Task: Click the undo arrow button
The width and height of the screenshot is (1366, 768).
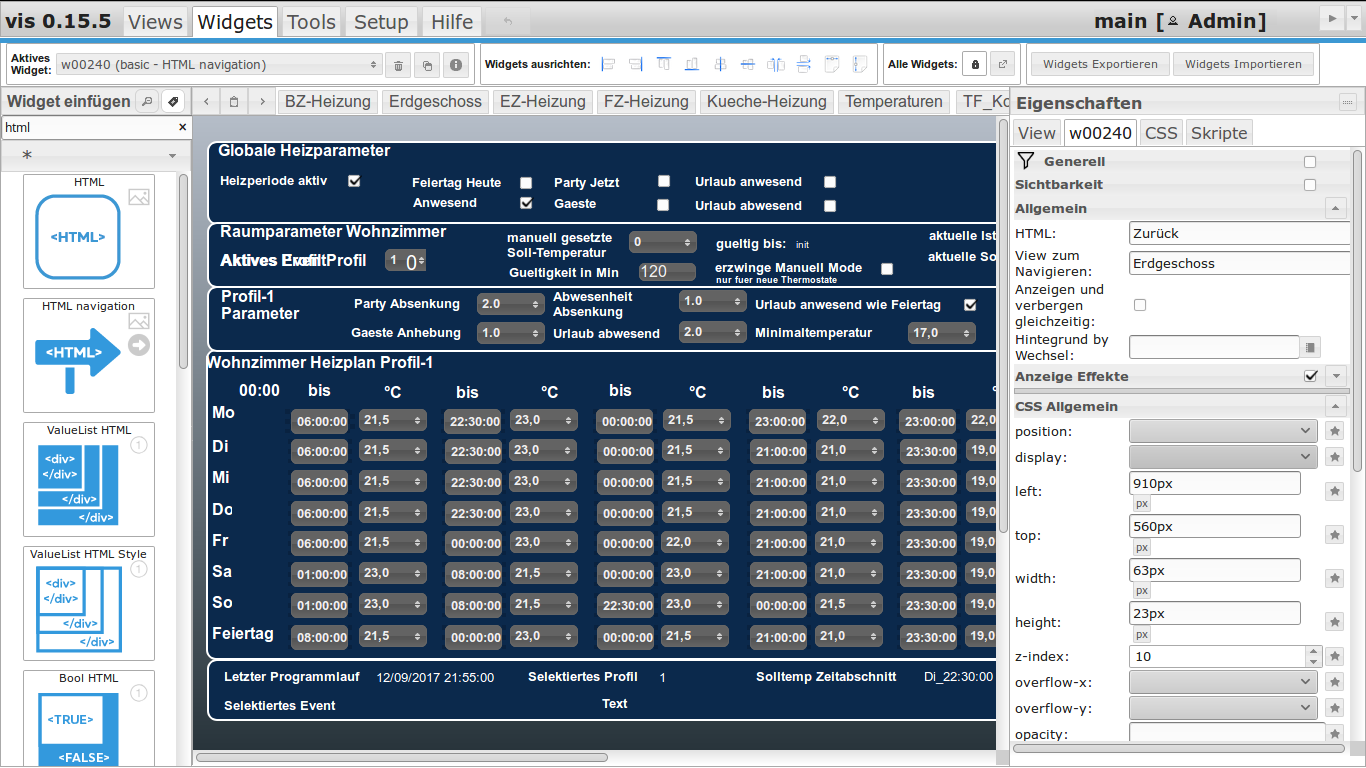Action: 509,21
